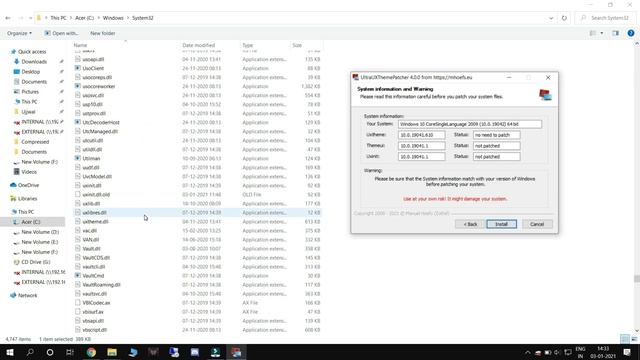Select Libraries in navigation pane

pos(27,199)
